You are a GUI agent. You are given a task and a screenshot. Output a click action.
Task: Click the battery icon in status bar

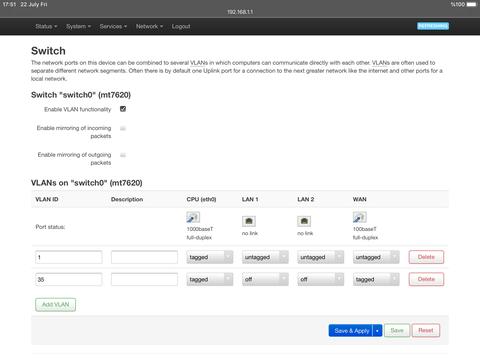click(x=471, y=5)
